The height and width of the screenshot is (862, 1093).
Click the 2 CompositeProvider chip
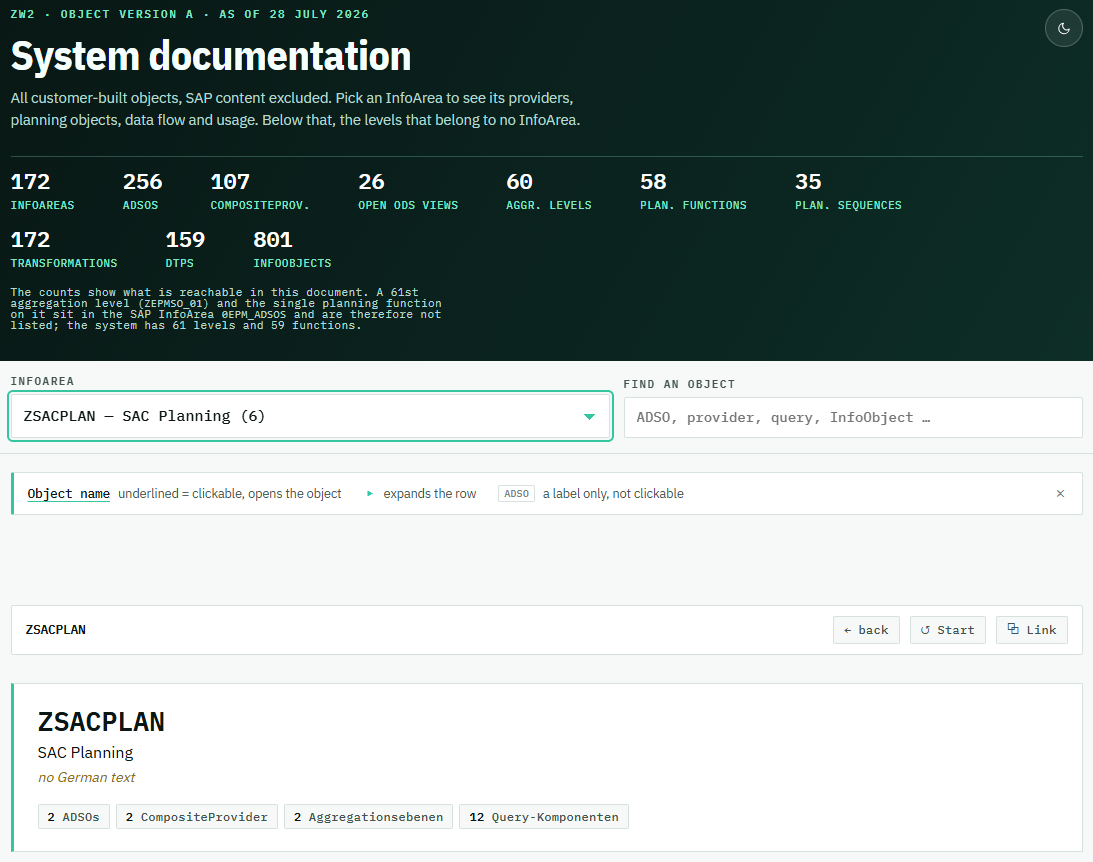pyautogui.click(x=197, y=817)
